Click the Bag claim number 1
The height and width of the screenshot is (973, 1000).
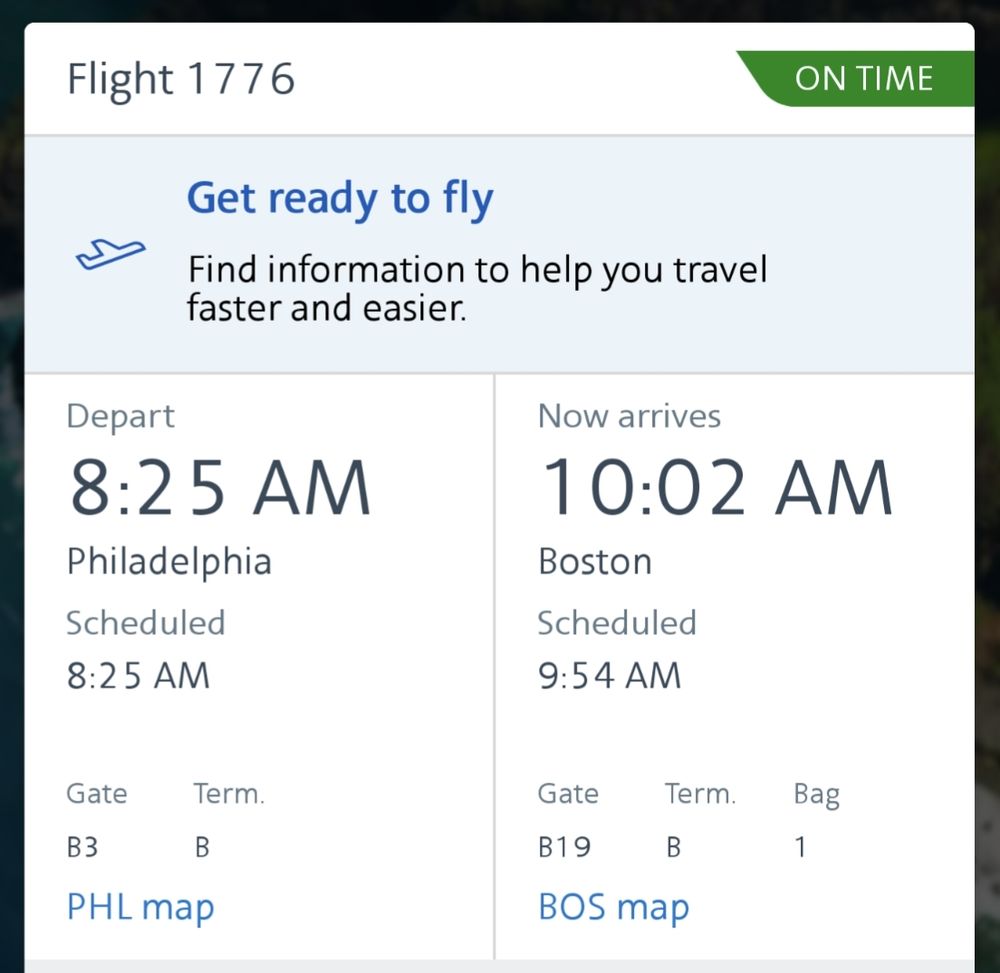[x=800, y=848]
